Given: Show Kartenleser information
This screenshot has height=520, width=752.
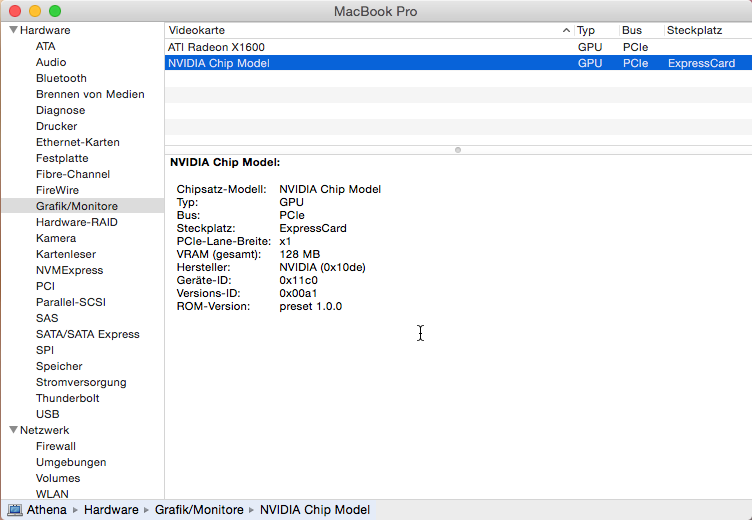Looking at the screenshot, I should [x=66, y=254].
